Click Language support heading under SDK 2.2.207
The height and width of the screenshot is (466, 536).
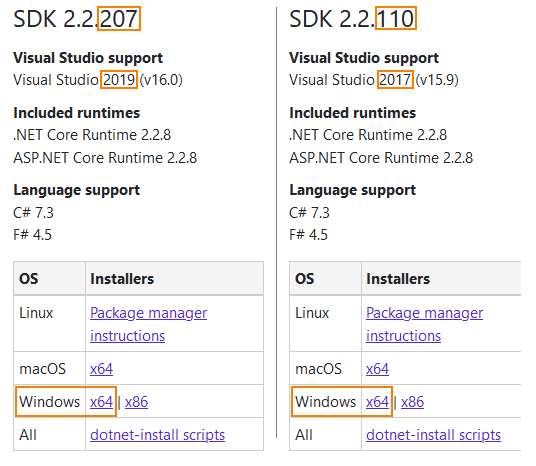[x=77, y=190]
